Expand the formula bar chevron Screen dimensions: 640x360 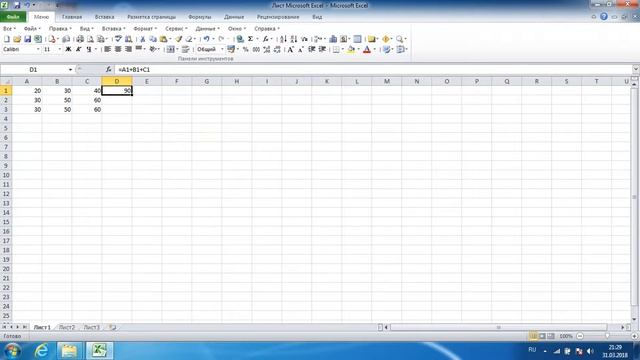coord(636,69)
